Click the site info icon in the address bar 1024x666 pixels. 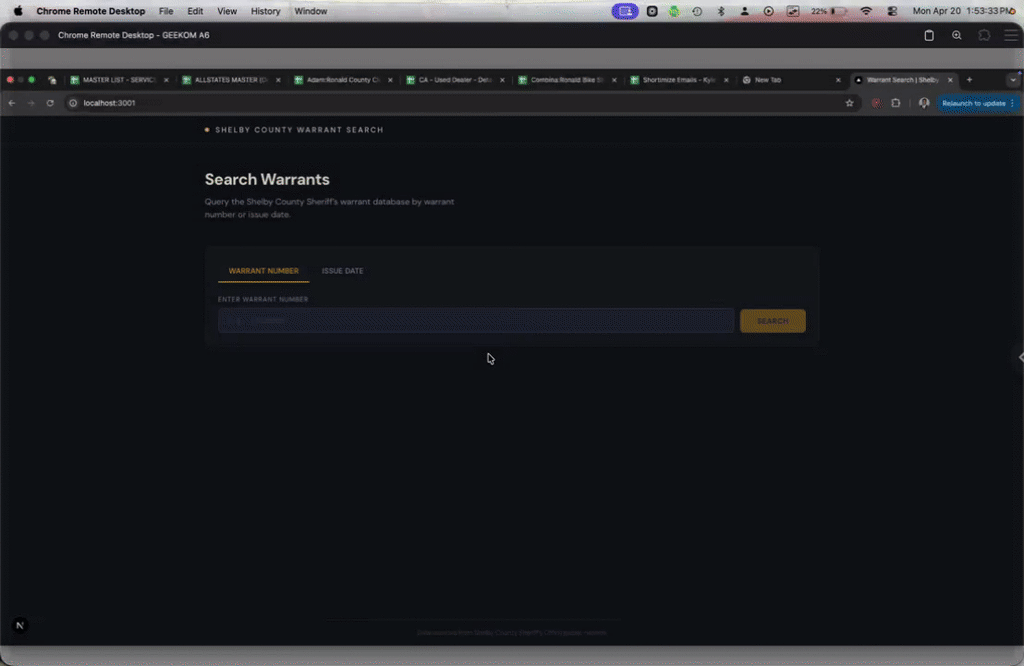point(71,102)
